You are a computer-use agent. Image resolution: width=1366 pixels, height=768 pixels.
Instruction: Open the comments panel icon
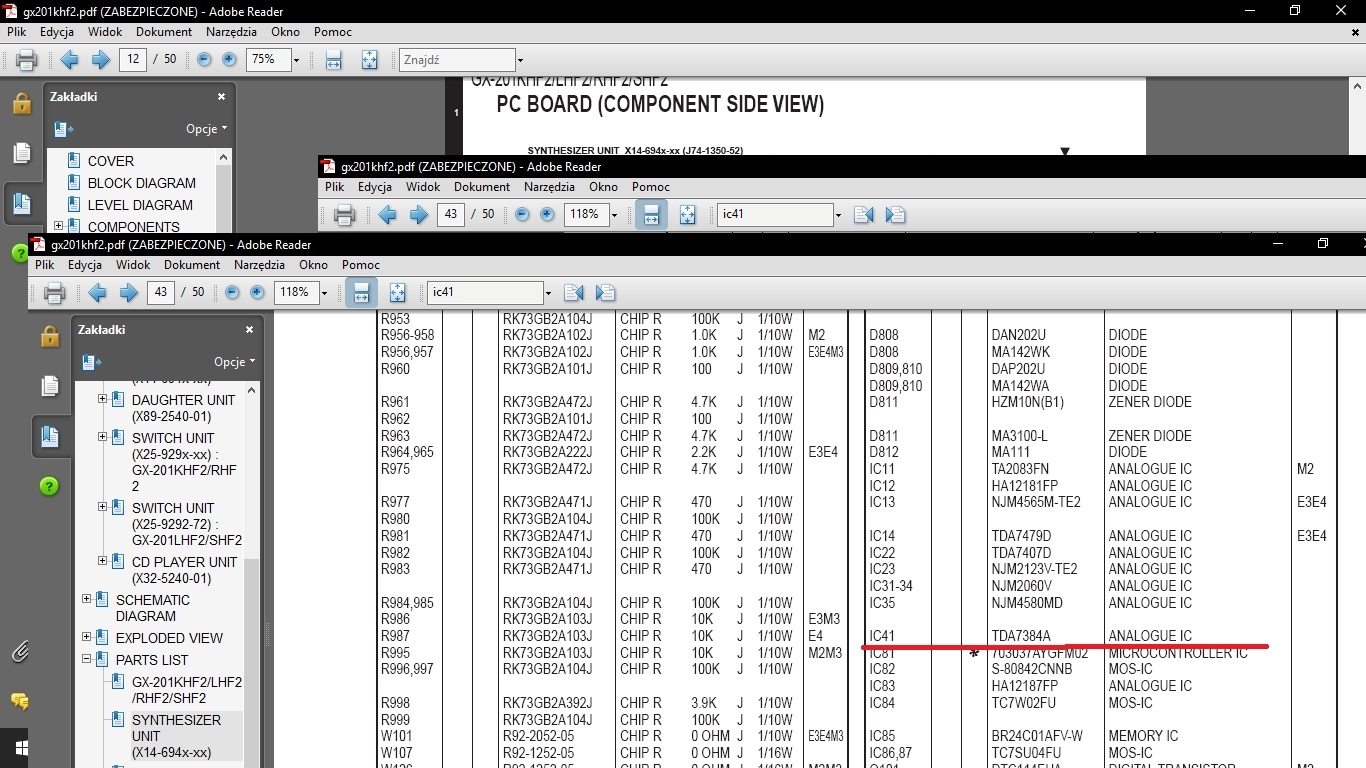pyautogui.click(x=20, y=701)
